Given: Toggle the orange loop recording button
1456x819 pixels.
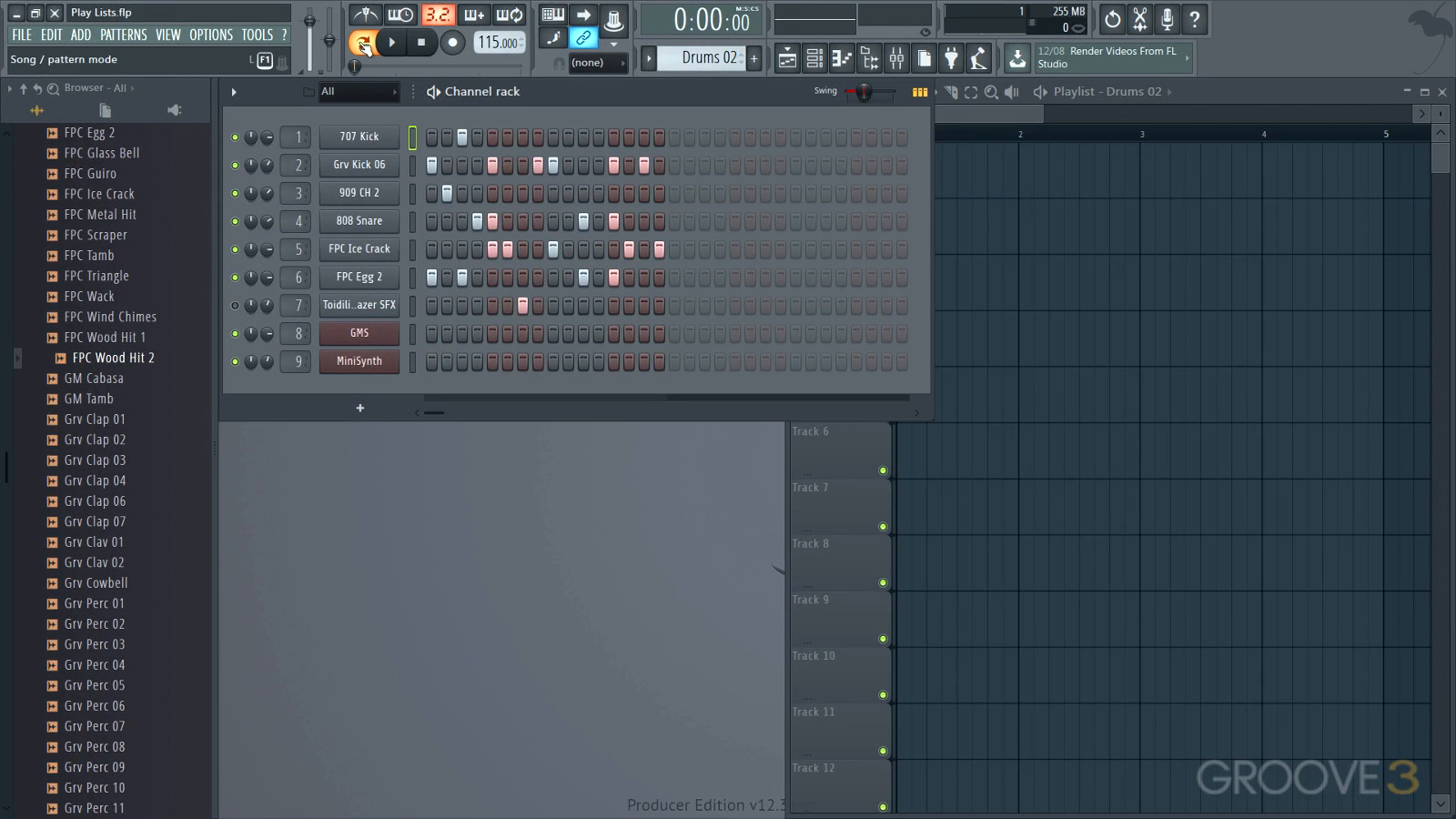Looking at the screenshot, I should [x=364, y=43].
